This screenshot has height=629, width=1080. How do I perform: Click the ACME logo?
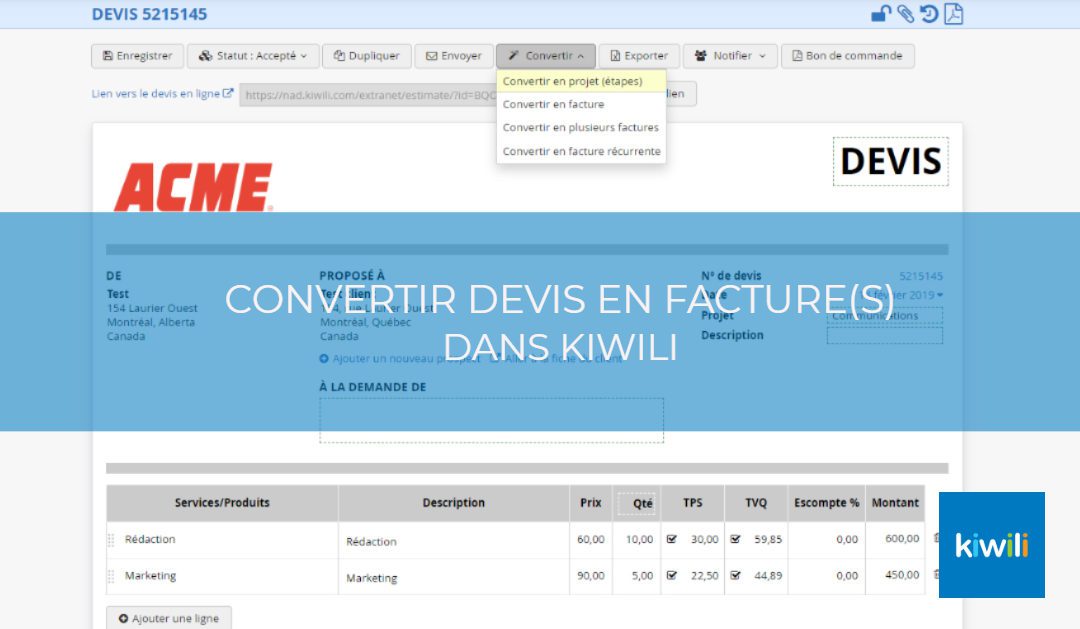(194, 187)
